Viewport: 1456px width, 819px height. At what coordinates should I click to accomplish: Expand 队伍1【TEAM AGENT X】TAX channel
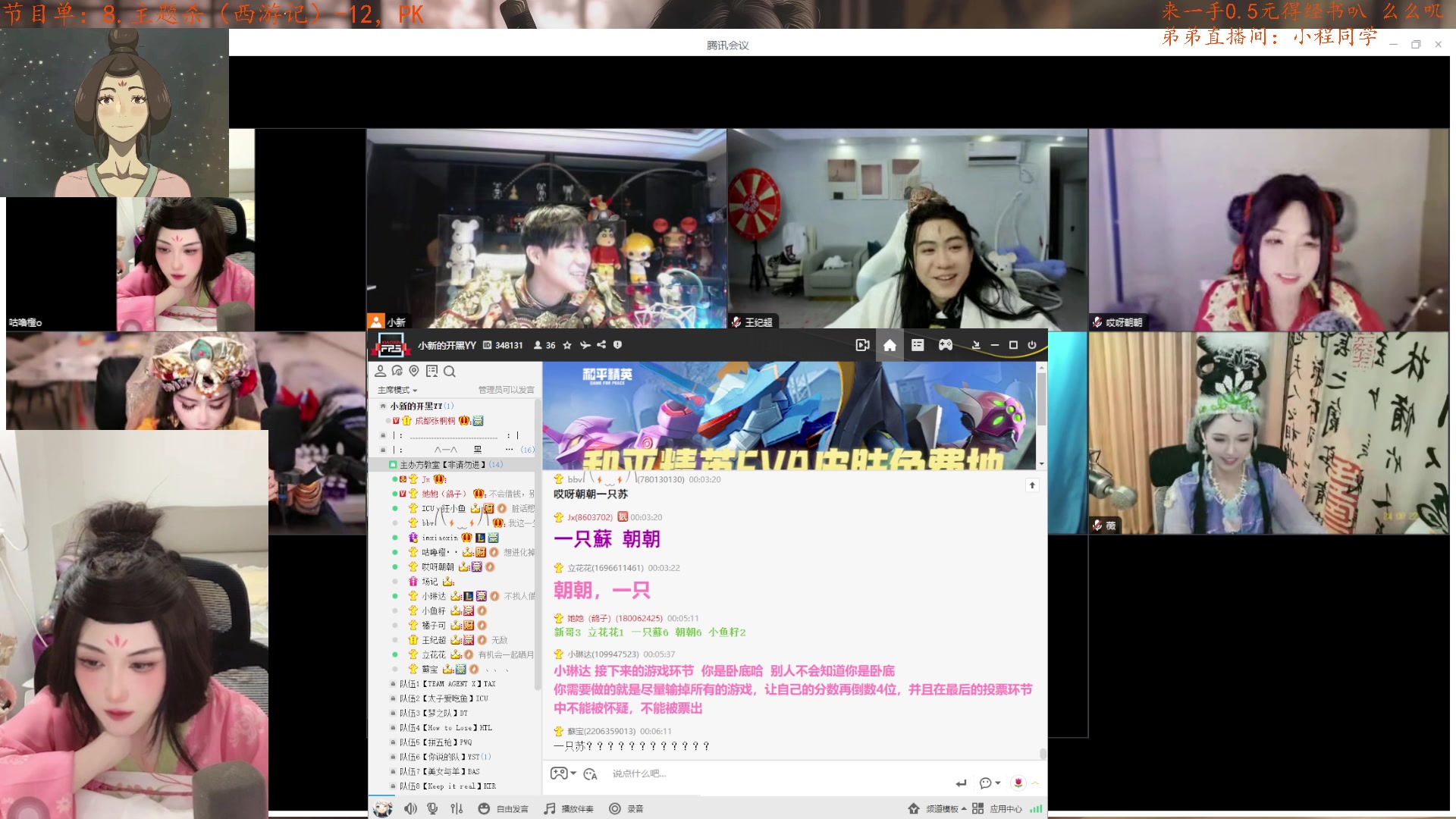393,684
